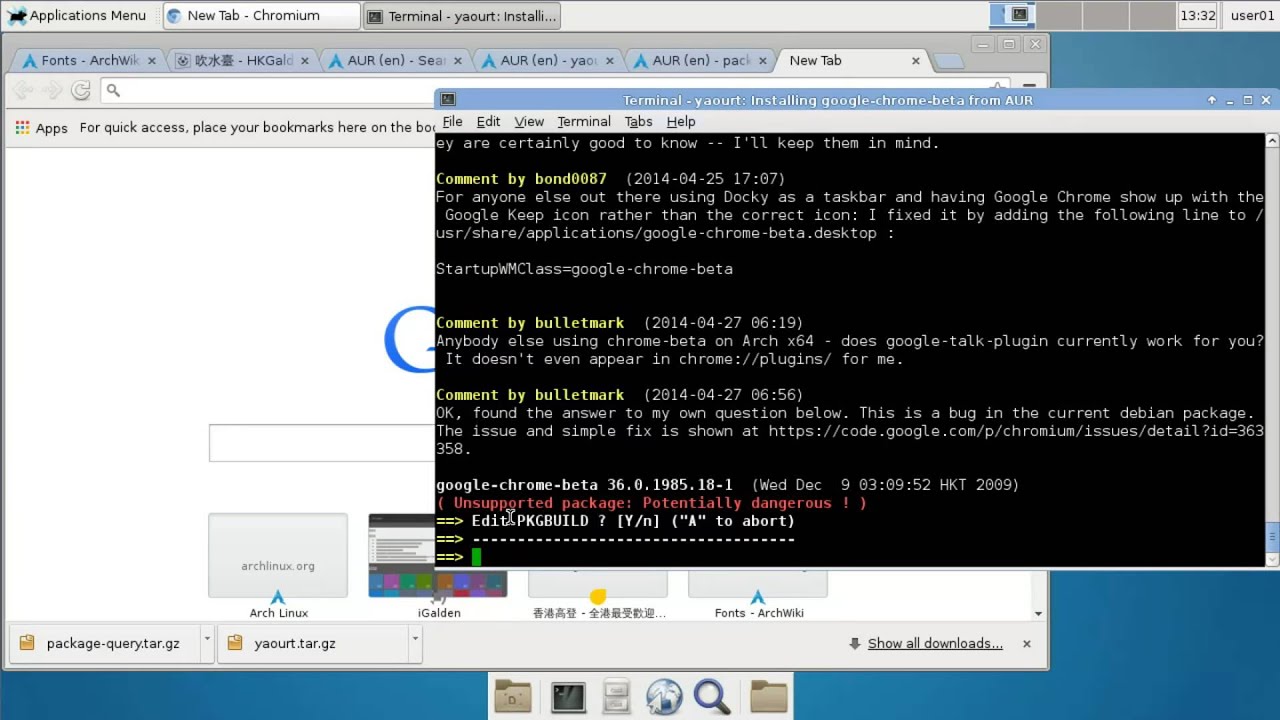The image size is (1280, 720).
Task: Click 'StartupWMClass=google-chrome-beta' terminal line
Action: (584, 269)
